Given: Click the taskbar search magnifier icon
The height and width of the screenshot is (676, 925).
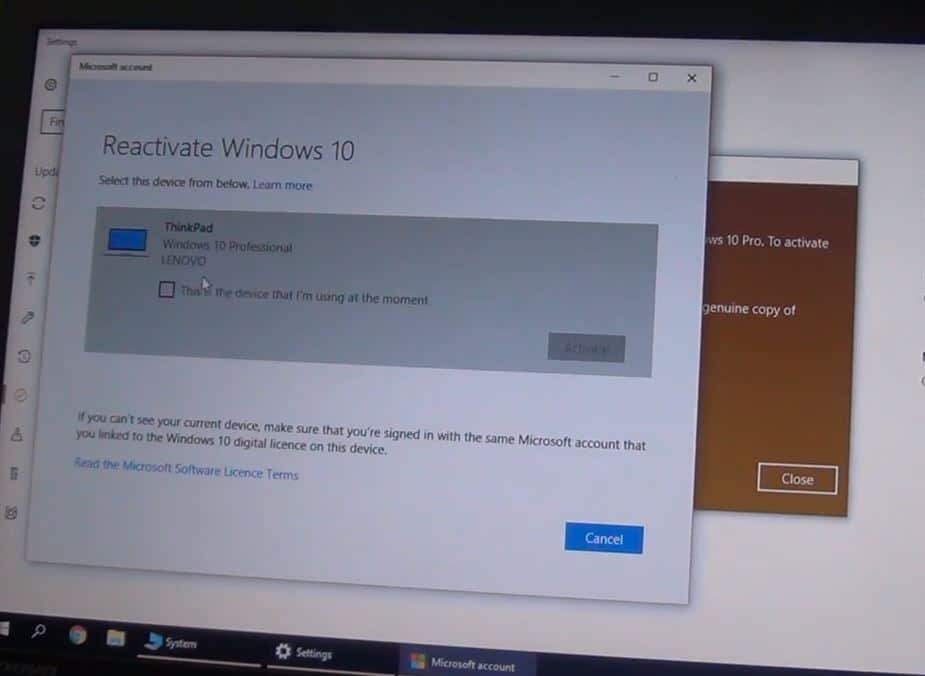Looking at the screenshot, I should point(39,631).
